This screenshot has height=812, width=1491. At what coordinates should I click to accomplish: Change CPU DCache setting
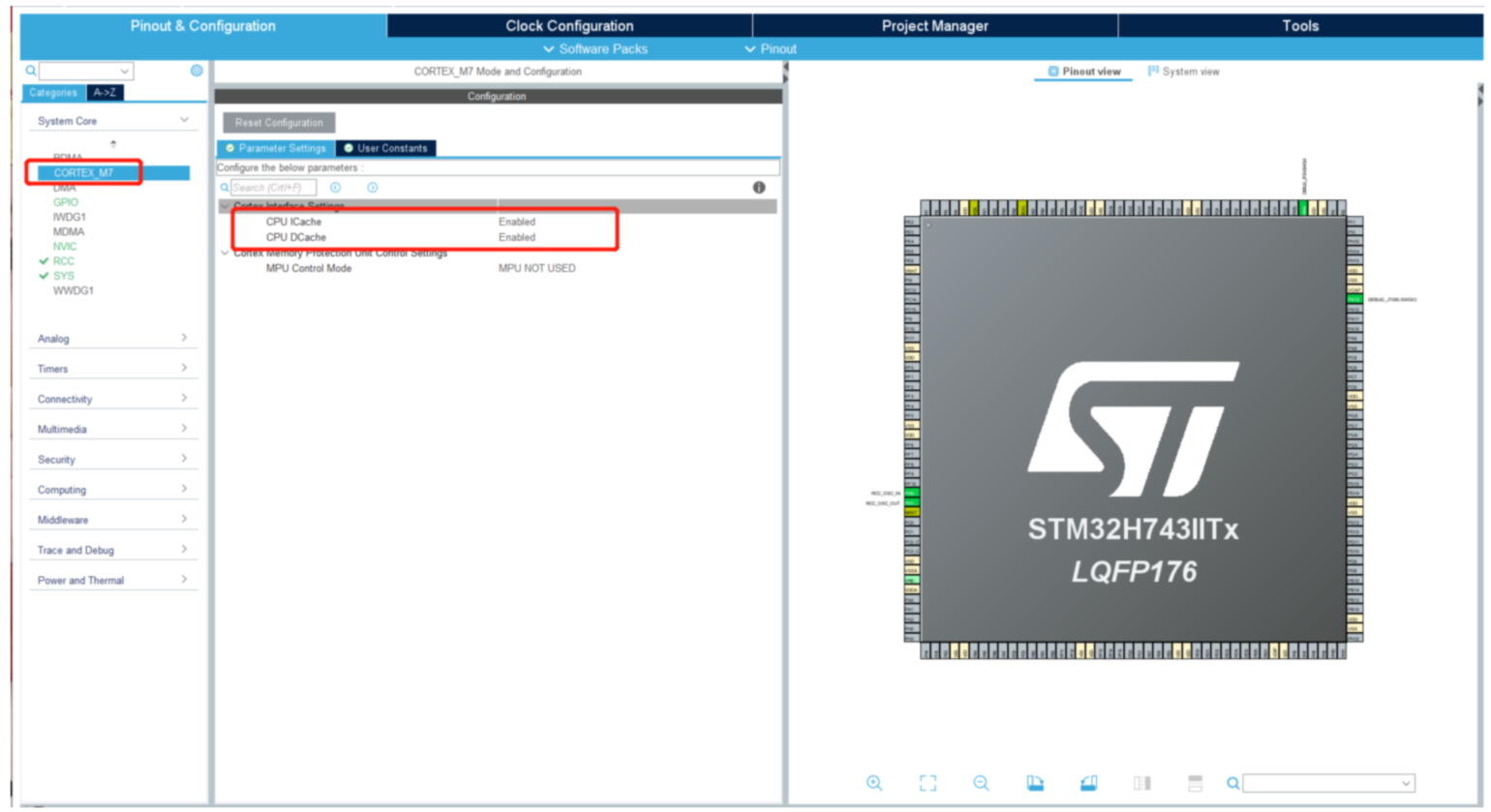coord(516,237)
